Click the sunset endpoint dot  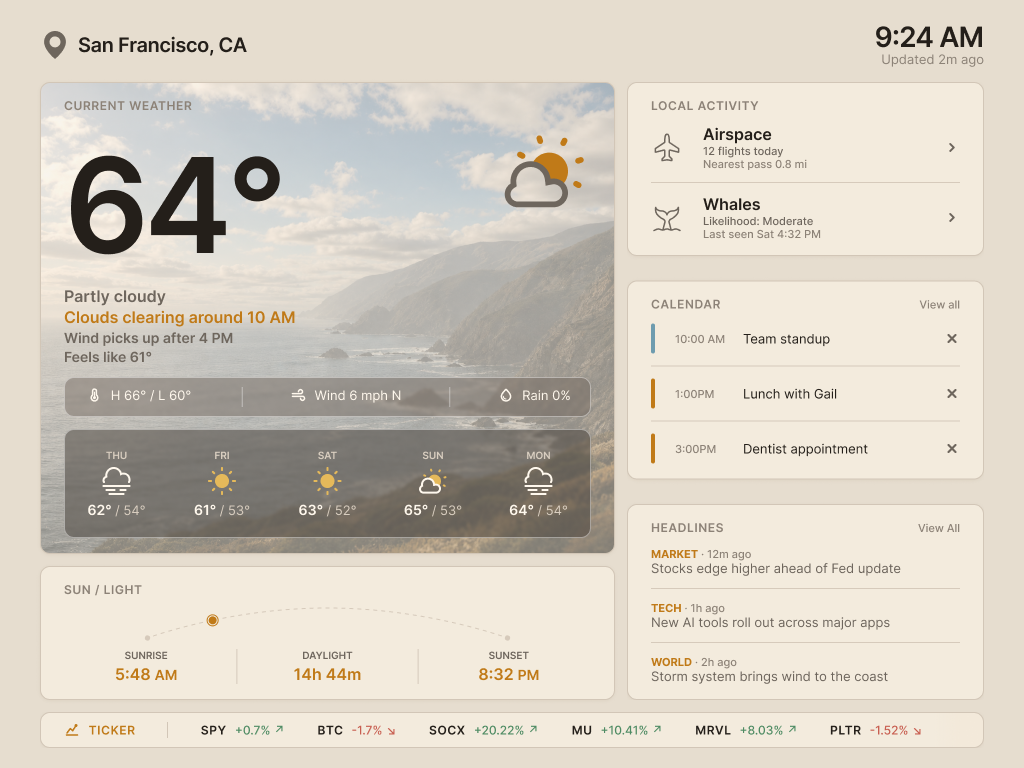[507, 637]
